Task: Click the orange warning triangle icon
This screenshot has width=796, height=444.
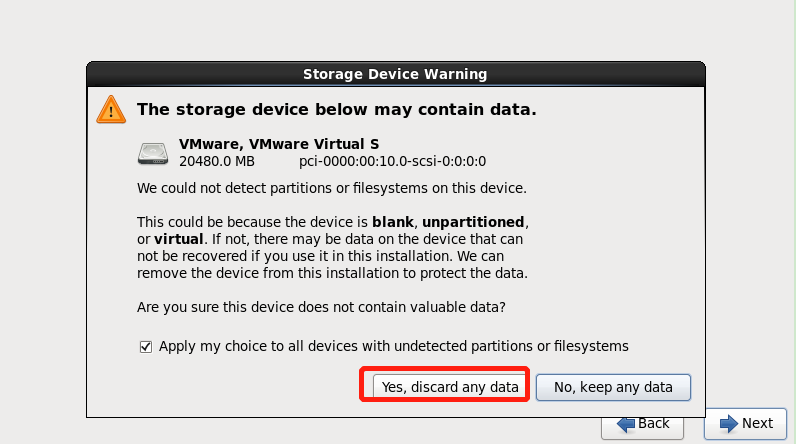Action: pyautogui.click(x=111, y=109)
